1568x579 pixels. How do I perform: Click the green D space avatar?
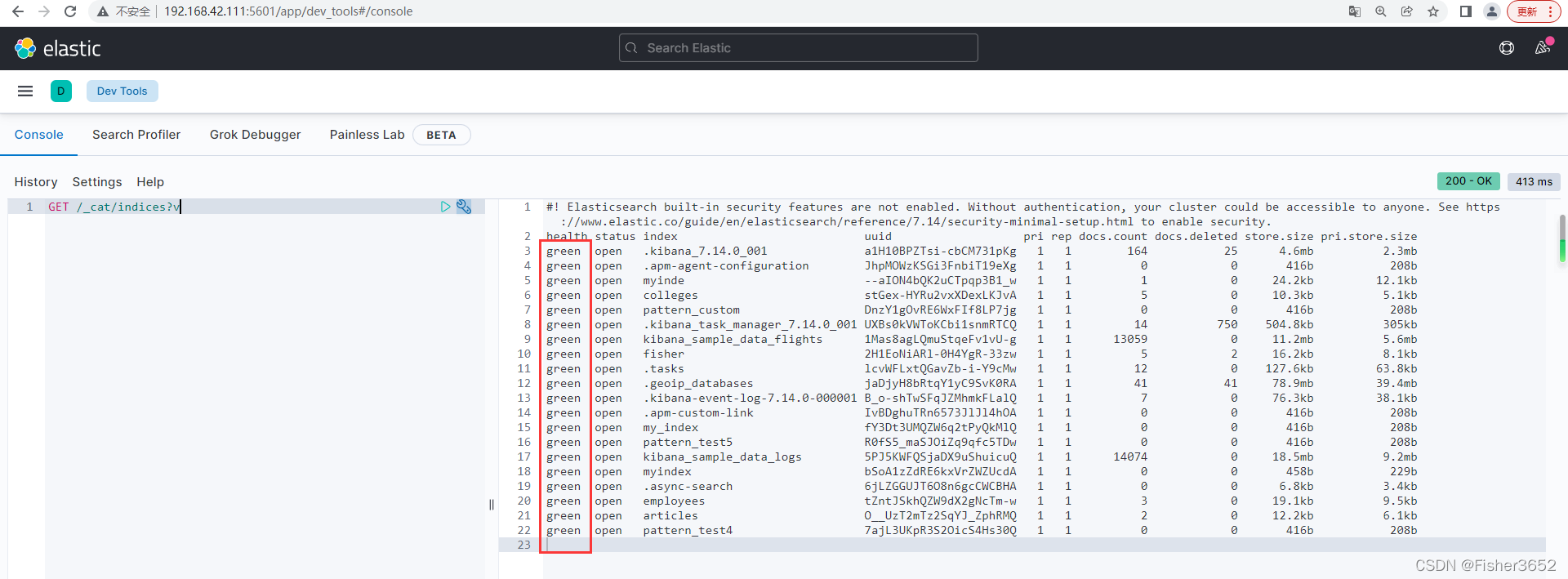61,91
